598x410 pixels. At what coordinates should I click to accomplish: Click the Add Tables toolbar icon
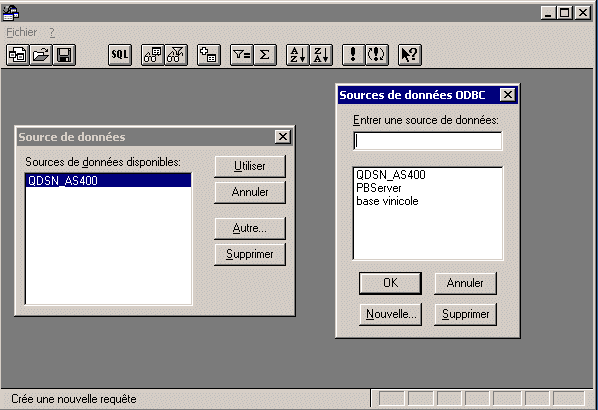pos(209,55)
